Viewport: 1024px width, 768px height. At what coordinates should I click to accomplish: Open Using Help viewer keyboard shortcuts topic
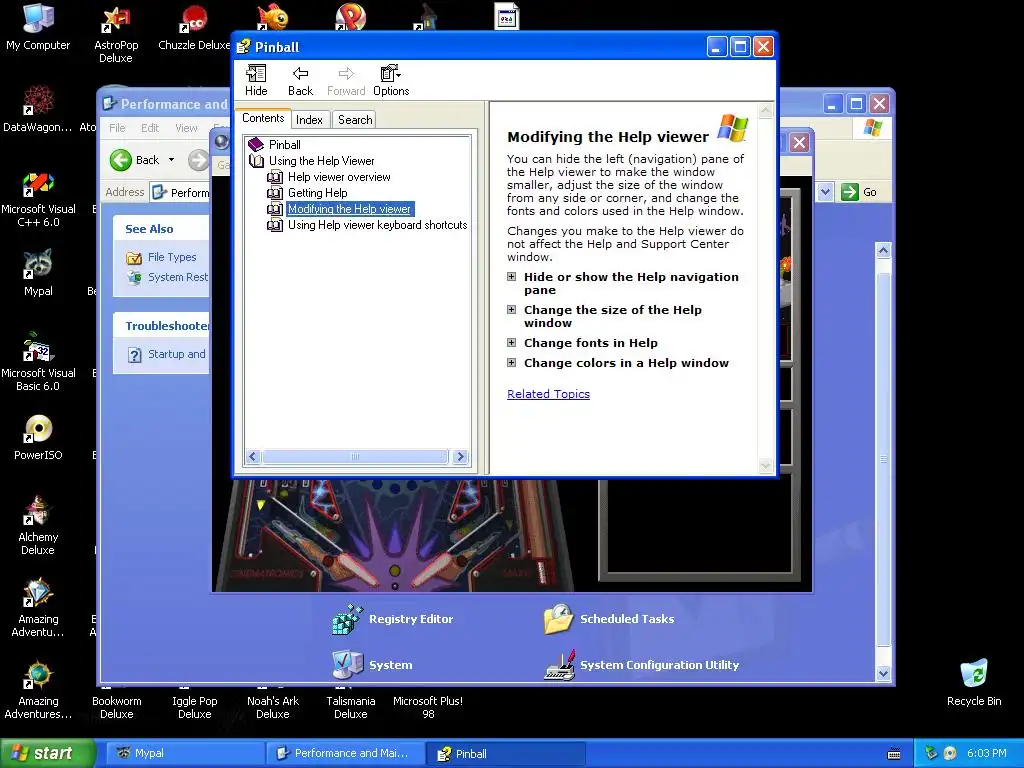point(377,225)
